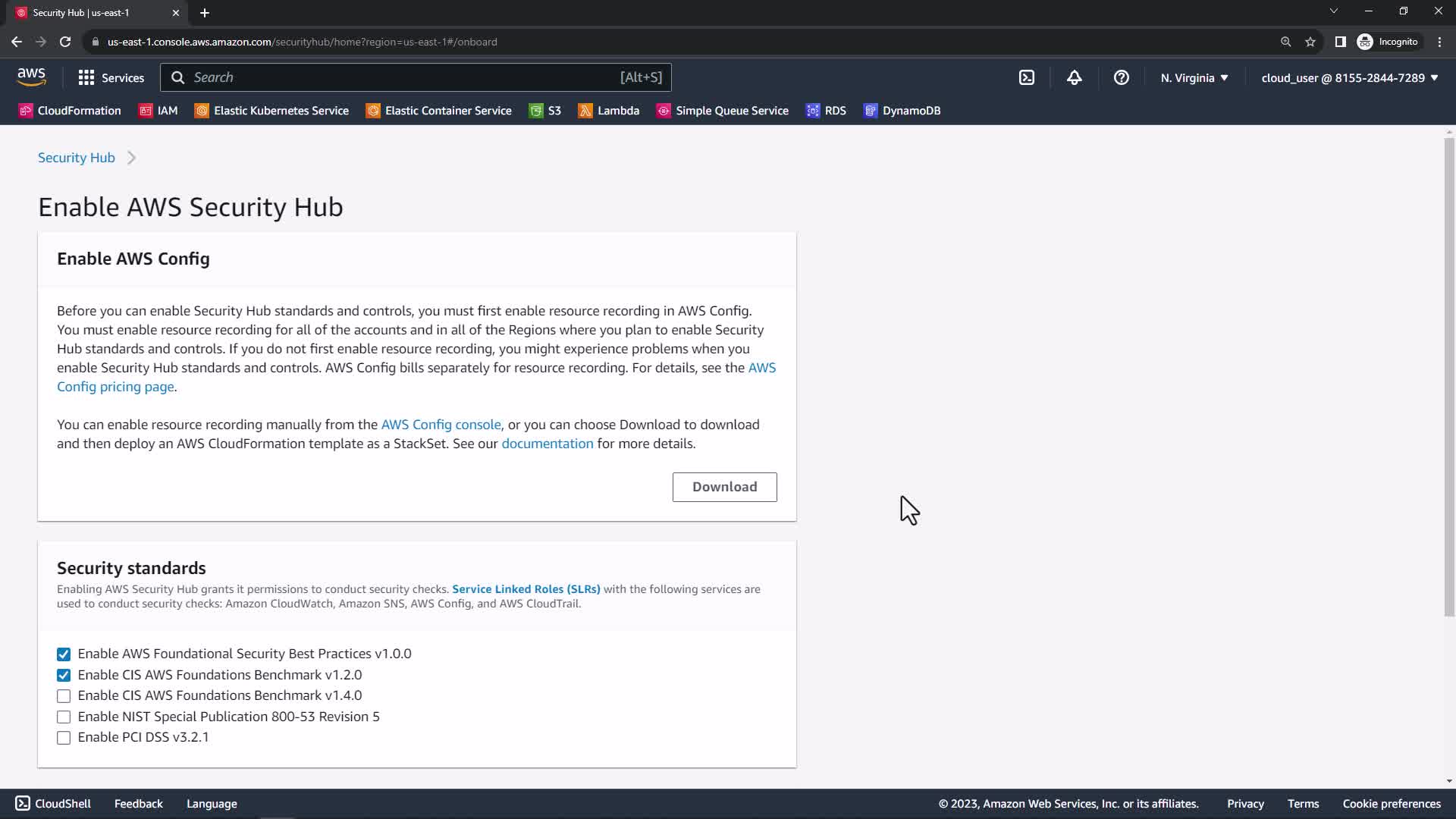
Task: Open CloudShell icon in top navigation bar
Action: [1026, 77]
